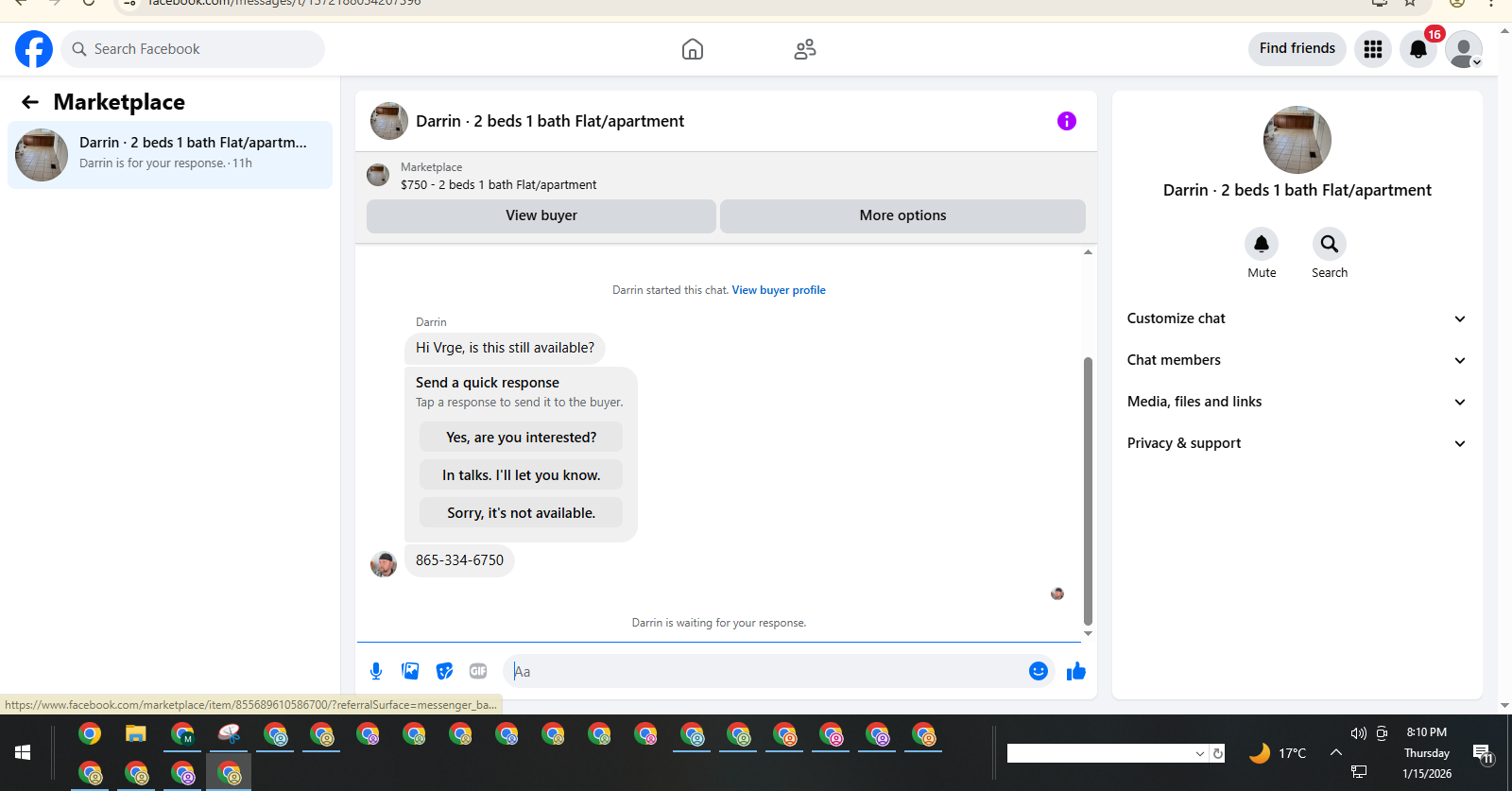Click the listing thumbnail in the chat header
The height and width of the screenshot is (791, 1512).
389,121
